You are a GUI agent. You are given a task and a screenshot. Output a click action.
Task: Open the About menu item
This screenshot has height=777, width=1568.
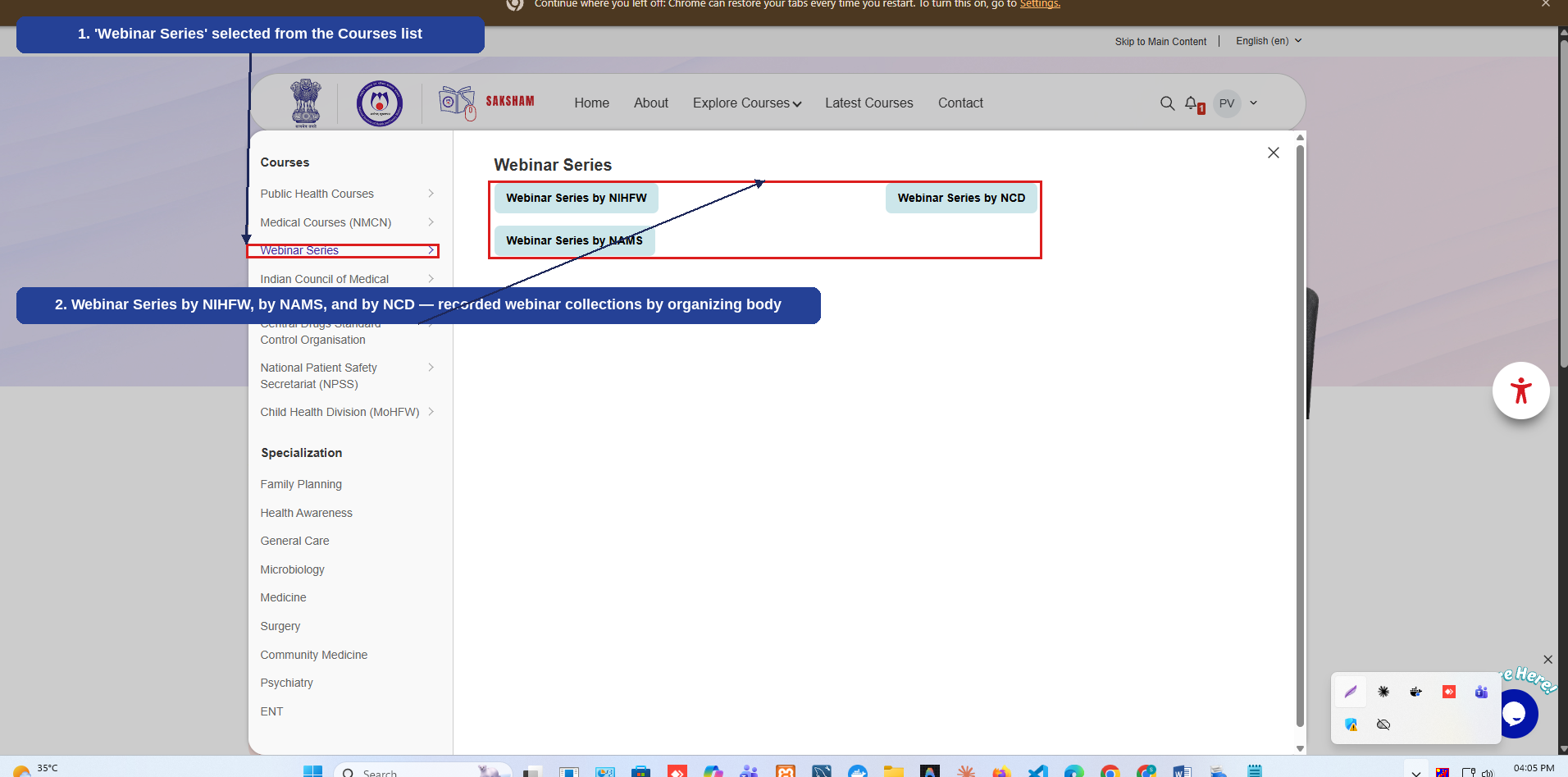coord(651,103)
